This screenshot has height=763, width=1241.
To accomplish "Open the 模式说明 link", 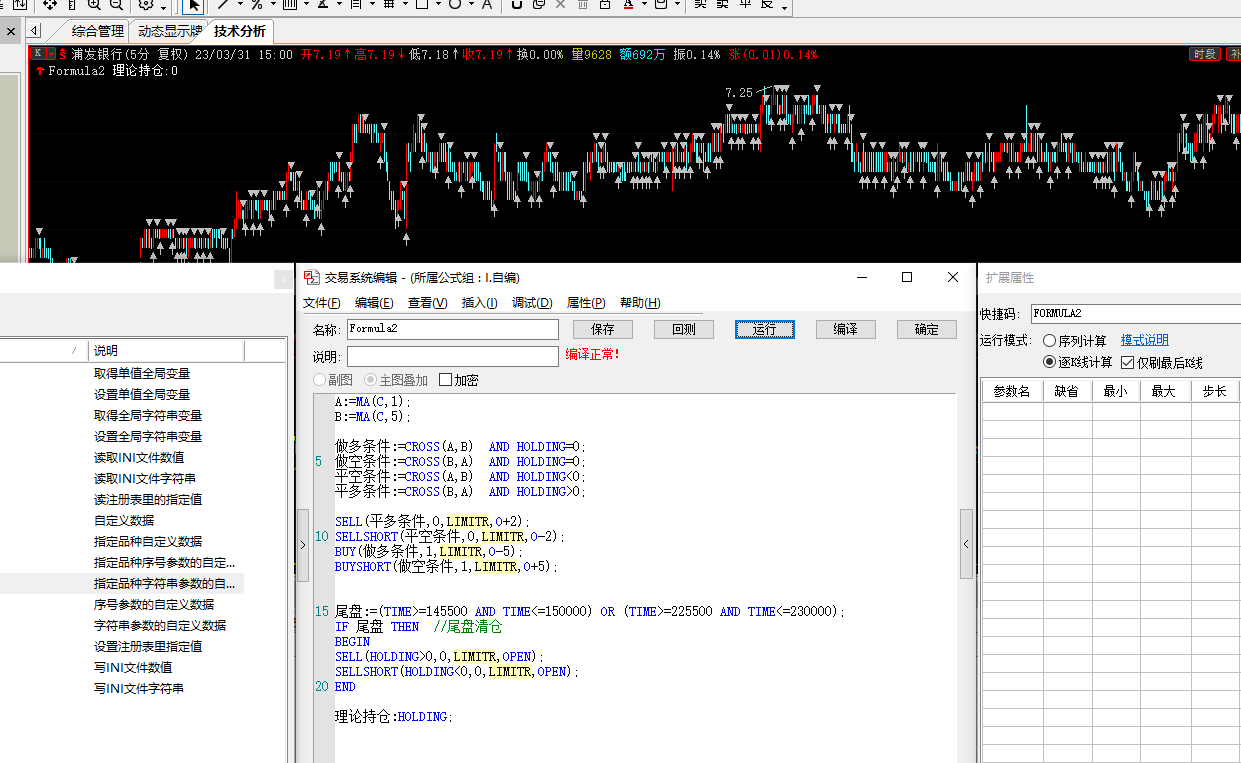I will 1144,341.
